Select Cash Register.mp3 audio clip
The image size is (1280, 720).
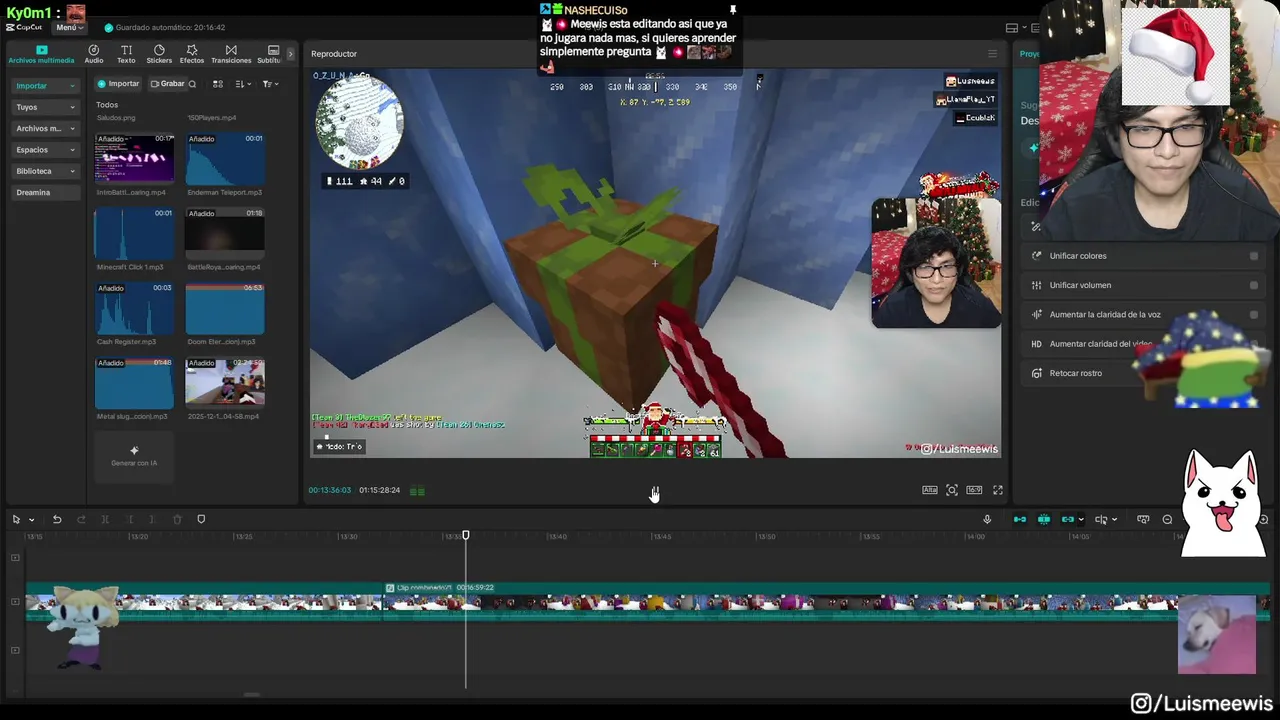coord(134,309)
